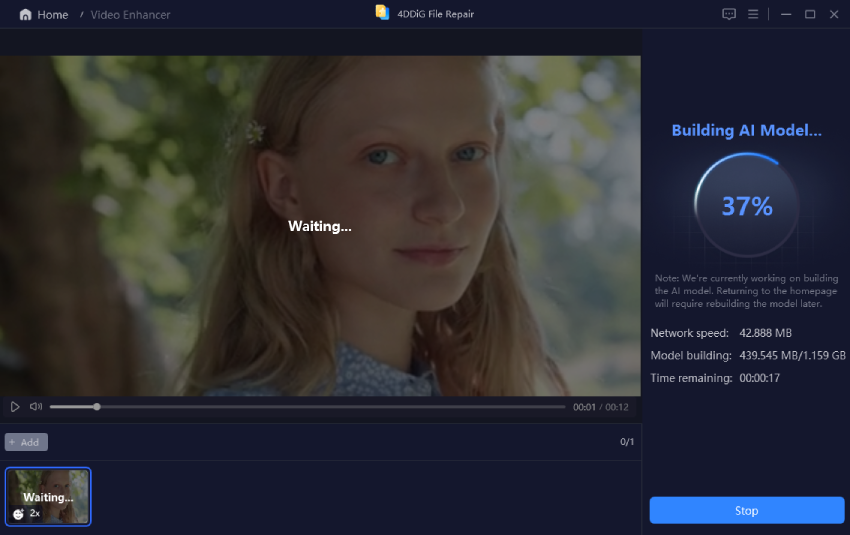Minimize the 4DDiG window
This screenshot has height=535, width=850.
(785, 14)
